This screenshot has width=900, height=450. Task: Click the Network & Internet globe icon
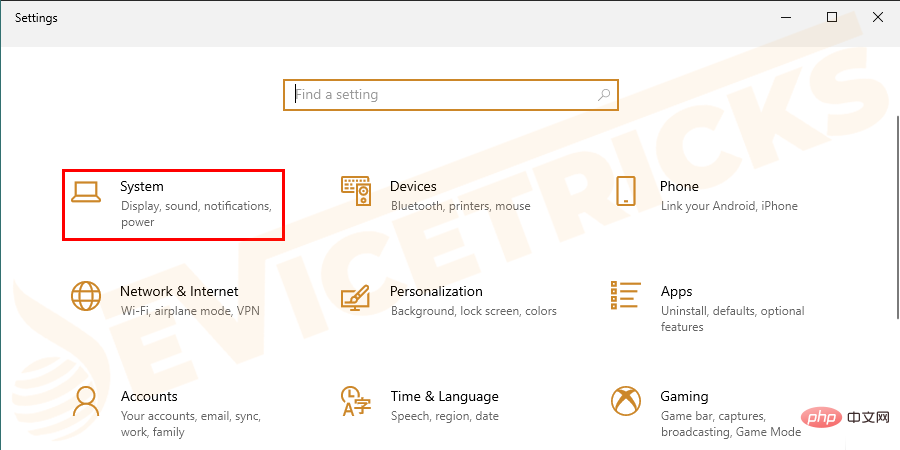[x=86, y=296]
